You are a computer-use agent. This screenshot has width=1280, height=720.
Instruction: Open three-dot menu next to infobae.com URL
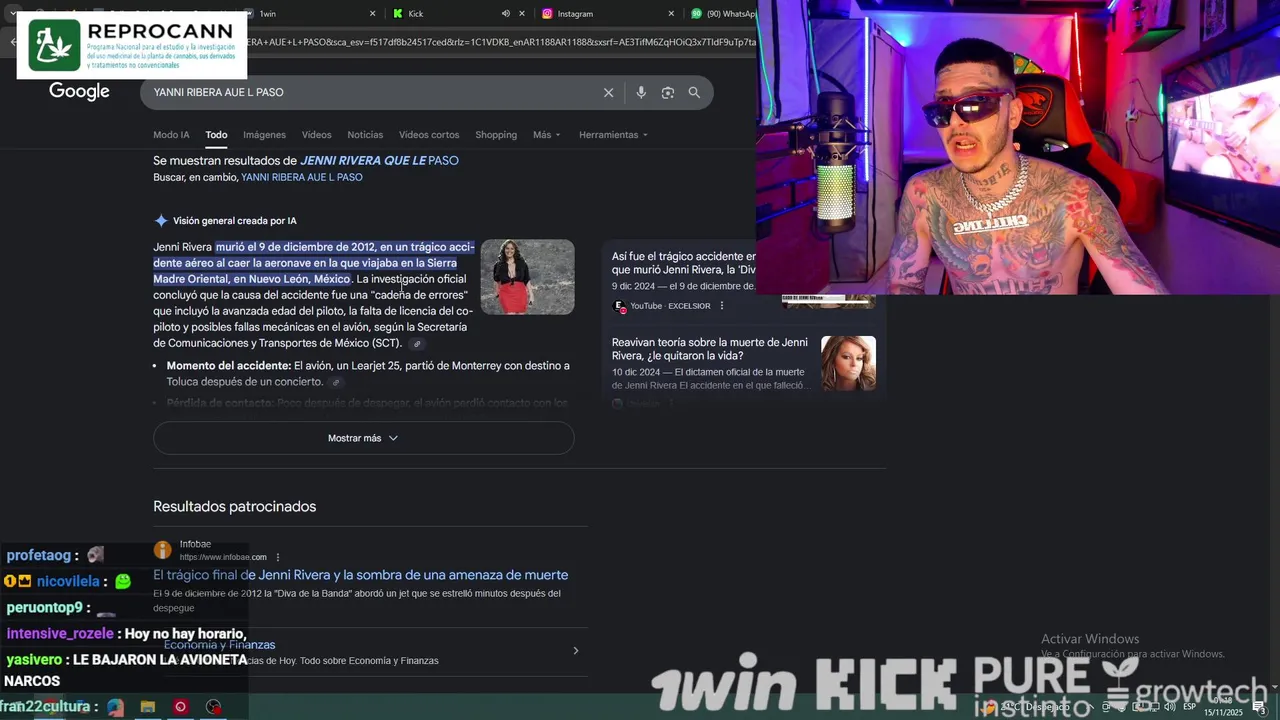tap(278, 557)
